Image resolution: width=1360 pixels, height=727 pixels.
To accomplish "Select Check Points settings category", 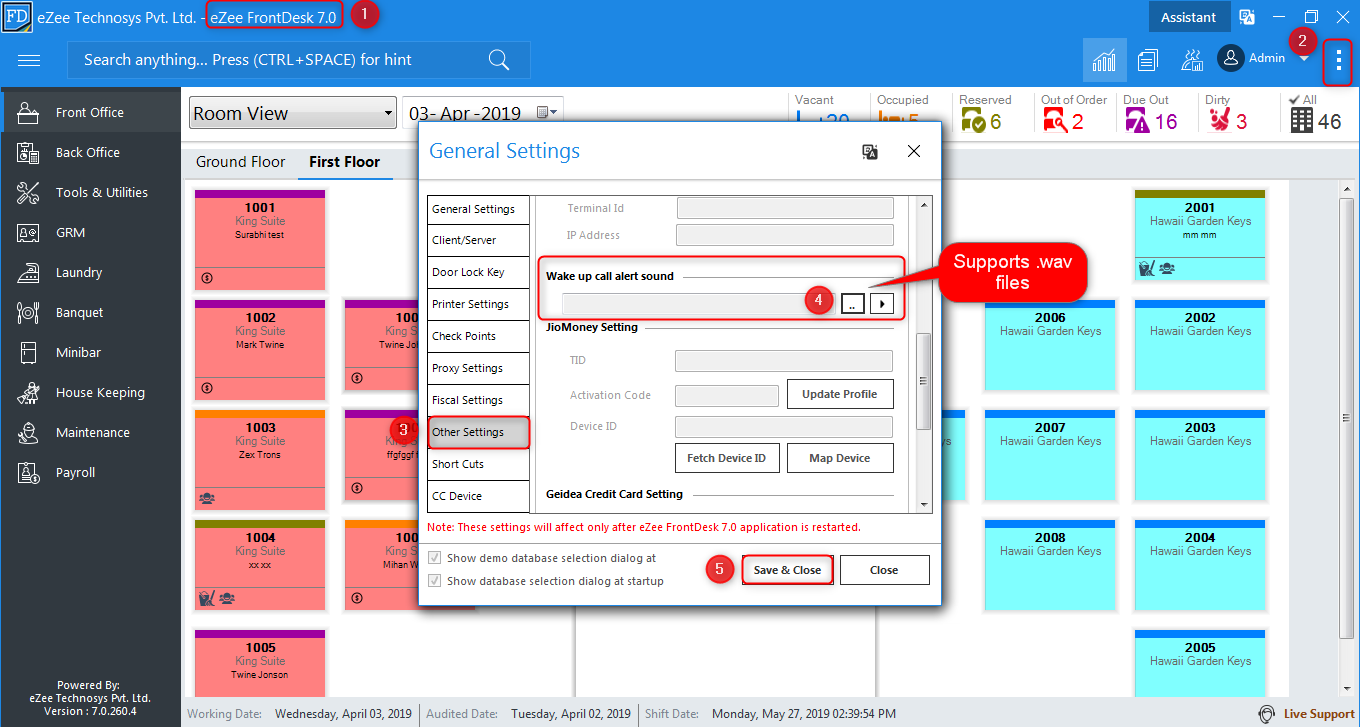I will (x=478, y=336).
